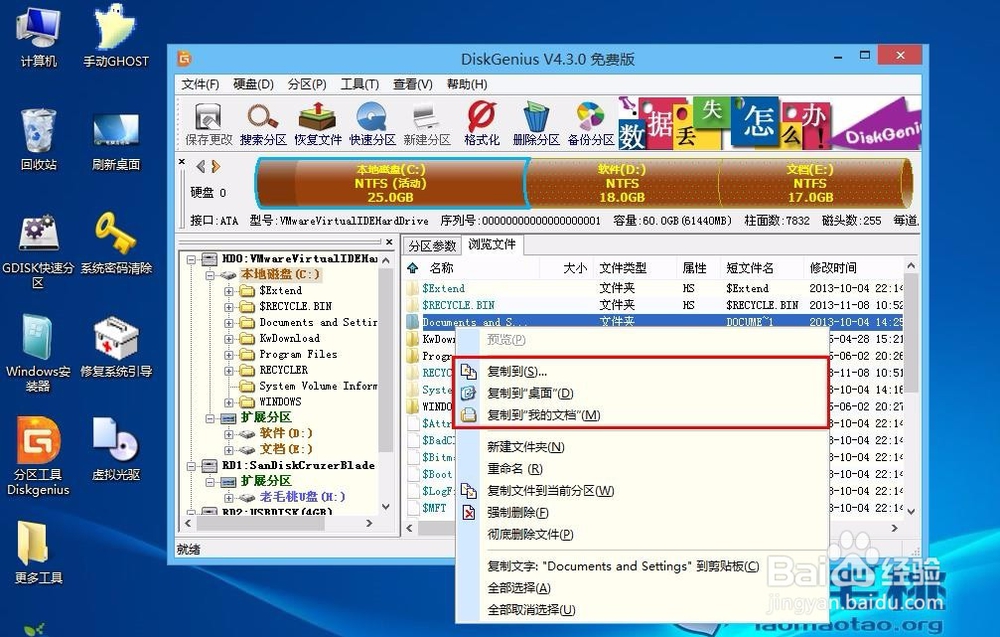Image resolution: width=1000 pixels, height=637 pixels.
Task: Click the Save Changes (保存更改) toolbar icon
Action: tap(209, 124)
